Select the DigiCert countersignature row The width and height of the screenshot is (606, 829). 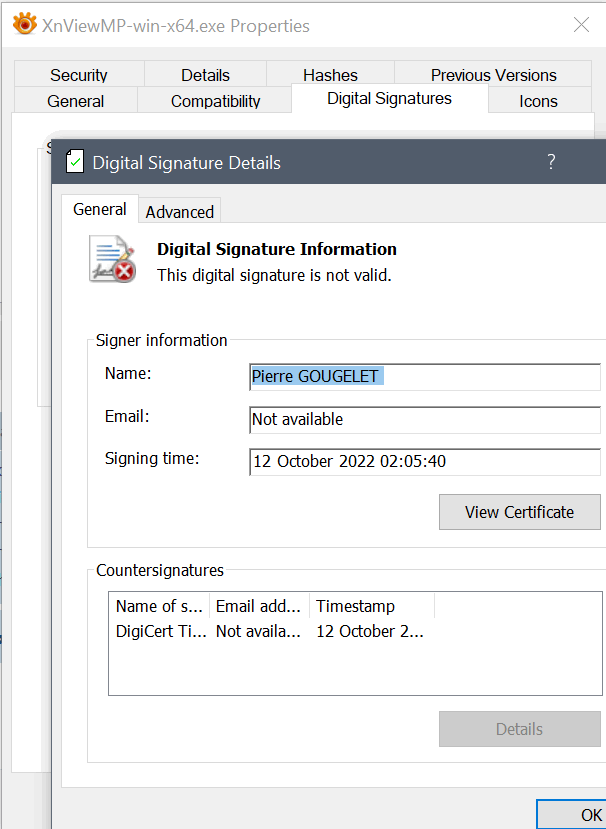click(x=270, y=631)
